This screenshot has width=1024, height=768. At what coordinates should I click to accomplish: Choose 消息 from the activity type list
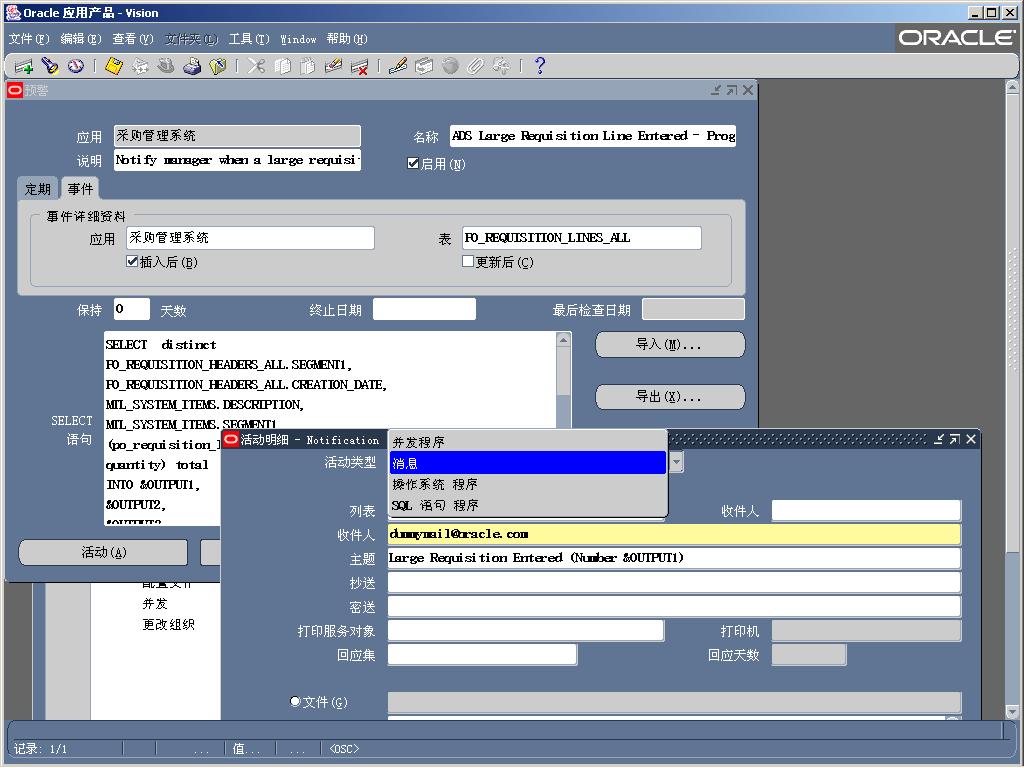(x=528, y=463)
